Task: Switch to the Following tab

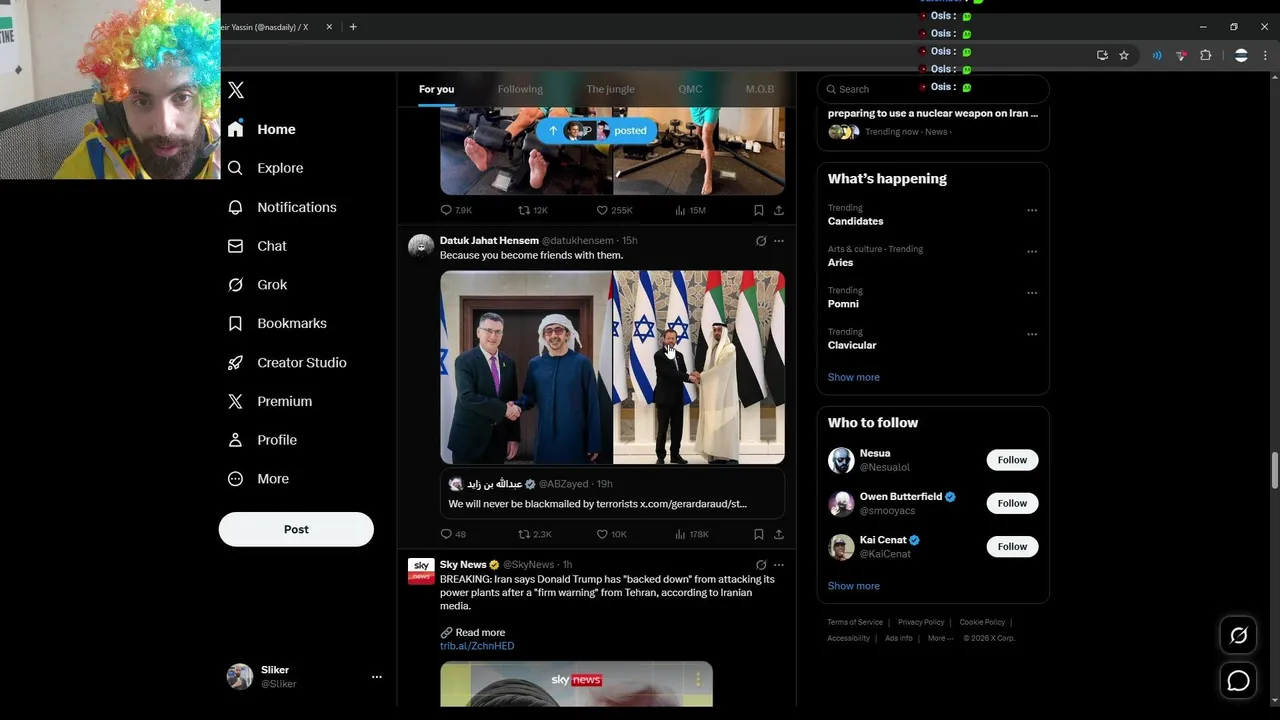Action: pyautogui.click(x=520, y=89)
